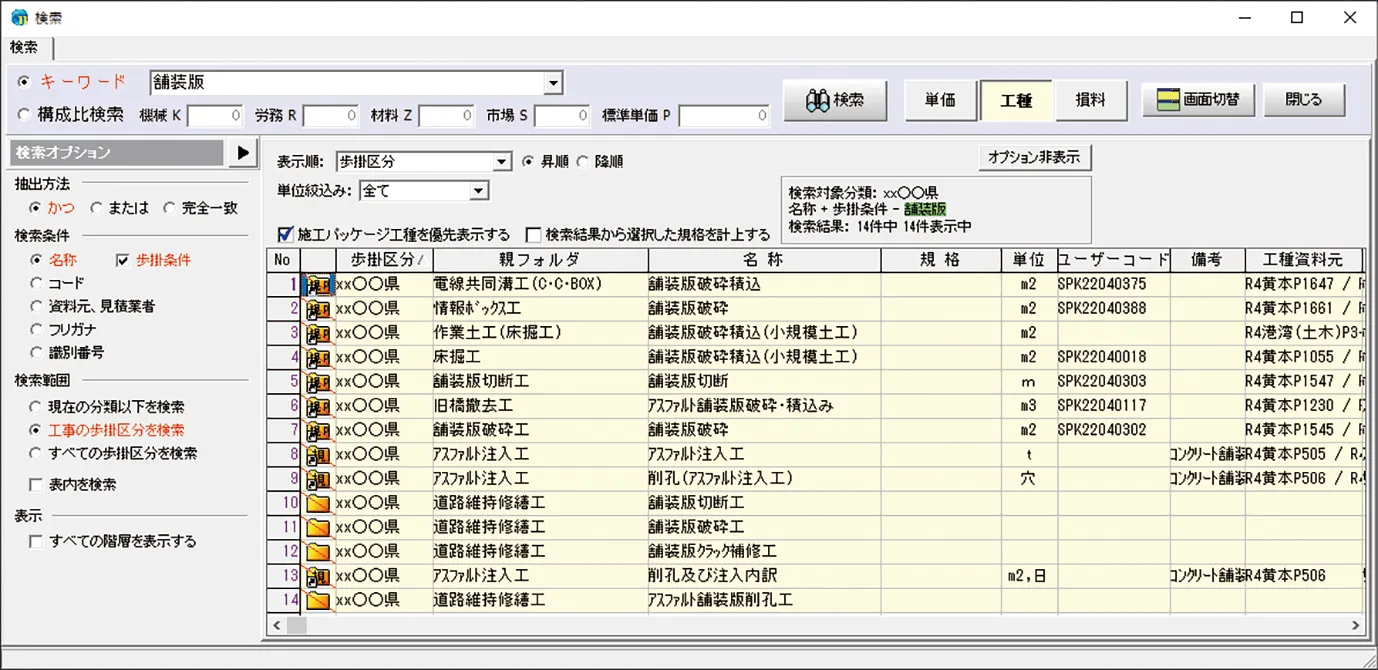The height and width of the screenshot is (670, 1378).
Task: Open the keyword 舗装版 combo box dropdown
Action: [x=553, y=83]
